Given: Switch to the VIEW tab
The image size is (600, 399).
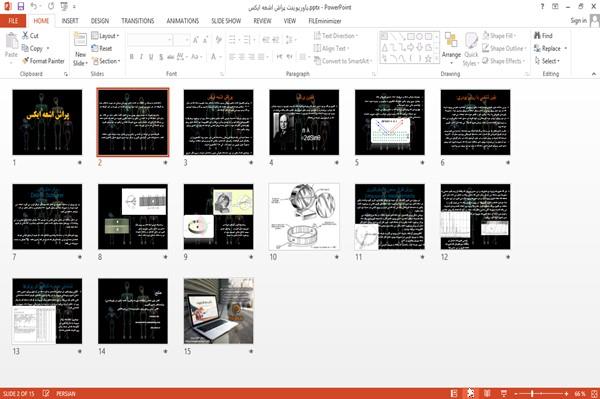Looking at the screenshot, I should pos(290,21).
